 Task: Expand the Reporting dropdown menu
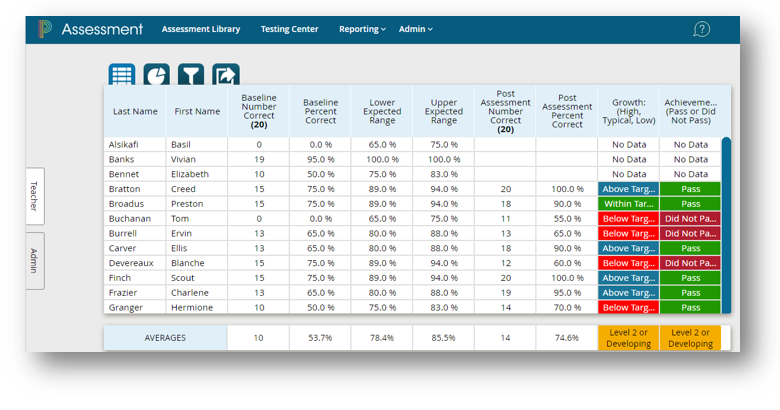point(362,29)
